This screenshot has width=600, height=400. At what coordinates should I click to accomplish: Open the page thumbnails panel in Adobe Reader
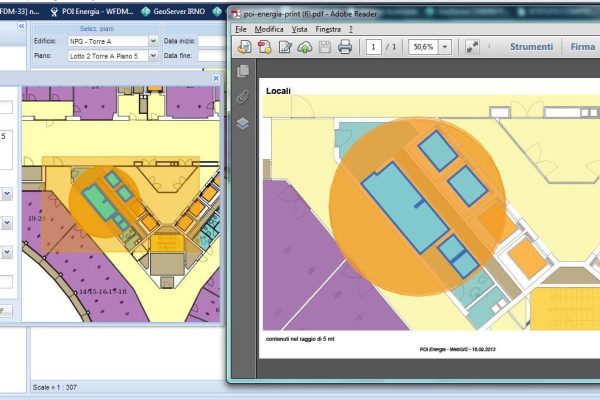pos(243,71)
